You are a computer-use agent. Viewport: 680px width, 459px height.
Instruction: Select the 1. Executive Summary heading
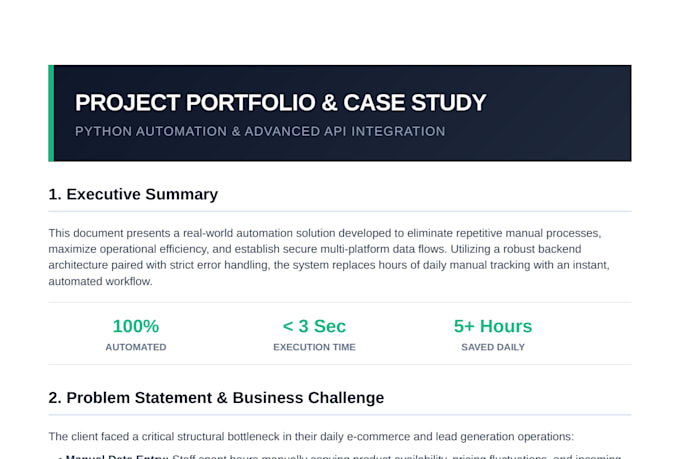133,194
